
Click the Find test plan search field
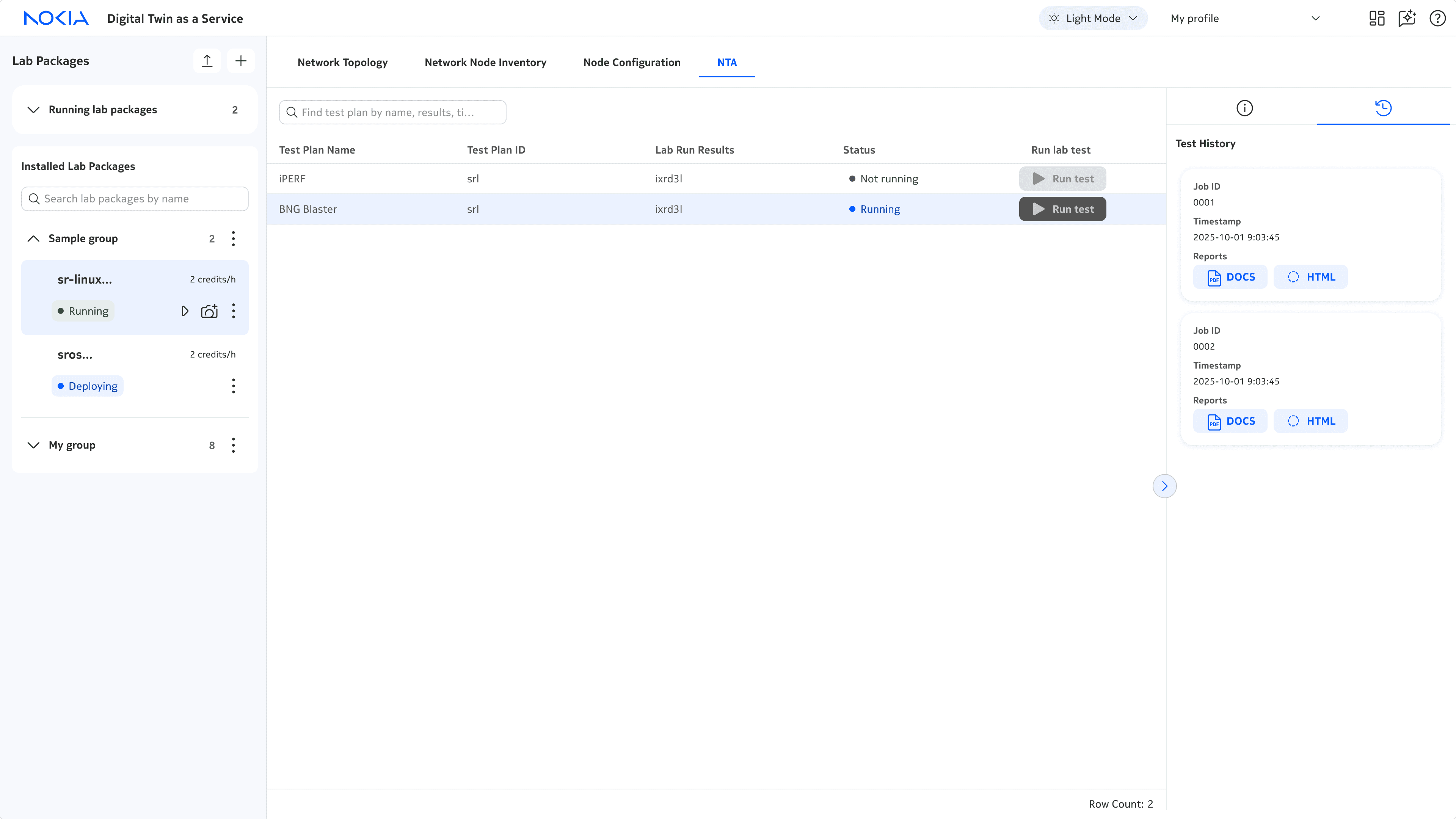(x=393, y=113)
